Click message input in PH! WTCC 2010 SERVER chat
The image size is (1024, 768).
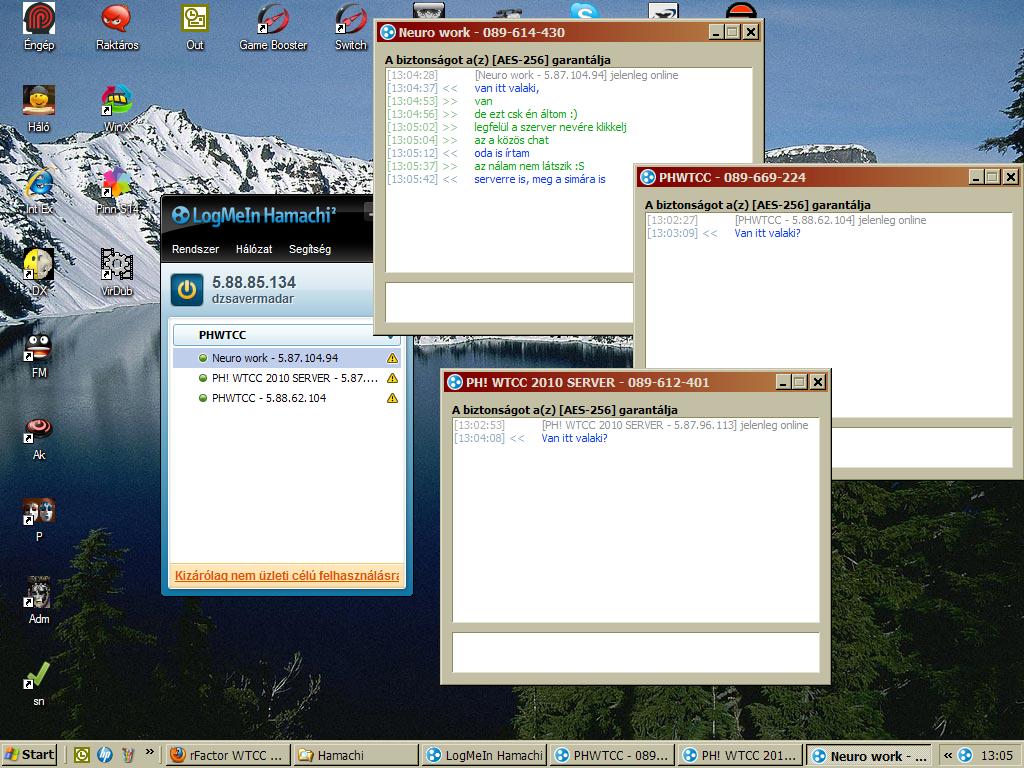pyautogui.click(x=635, y=652)
